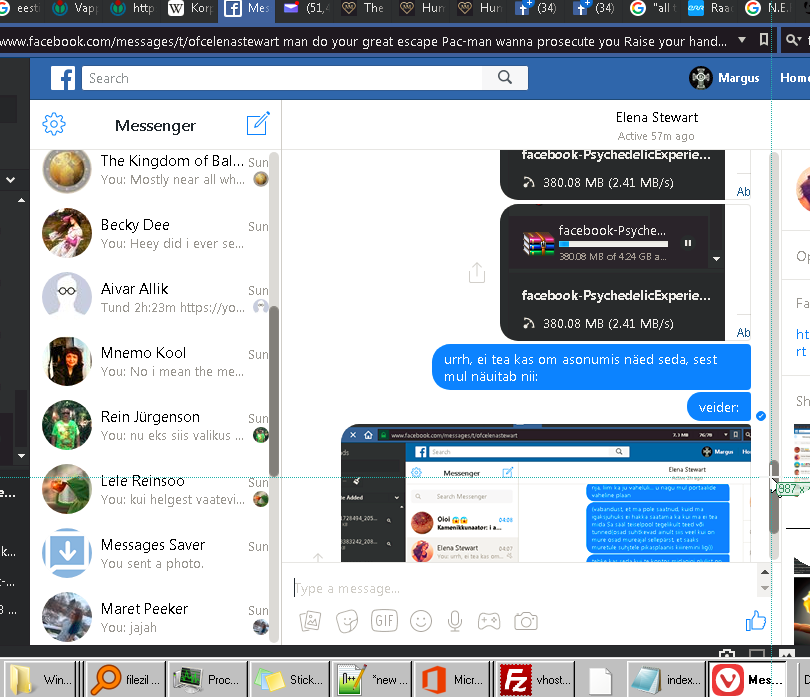Open the image showing the WinRAR download
Image resolution: width=810 pixels, height=697 pixels.
[613, 272]
